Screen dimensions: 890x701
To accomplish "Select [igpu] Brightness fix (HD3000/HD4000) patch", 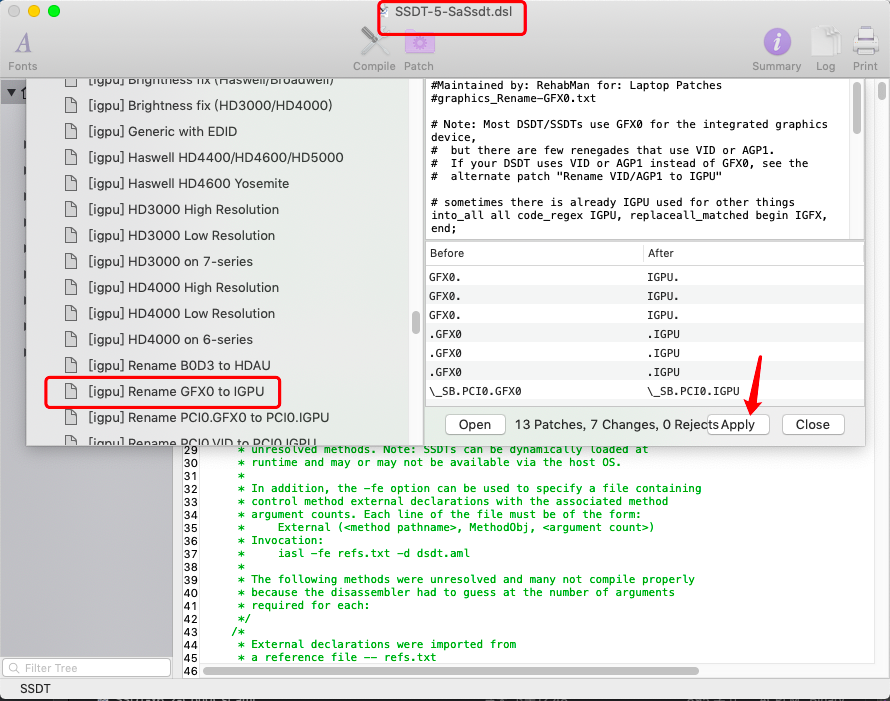I will [x=210, y=105].
